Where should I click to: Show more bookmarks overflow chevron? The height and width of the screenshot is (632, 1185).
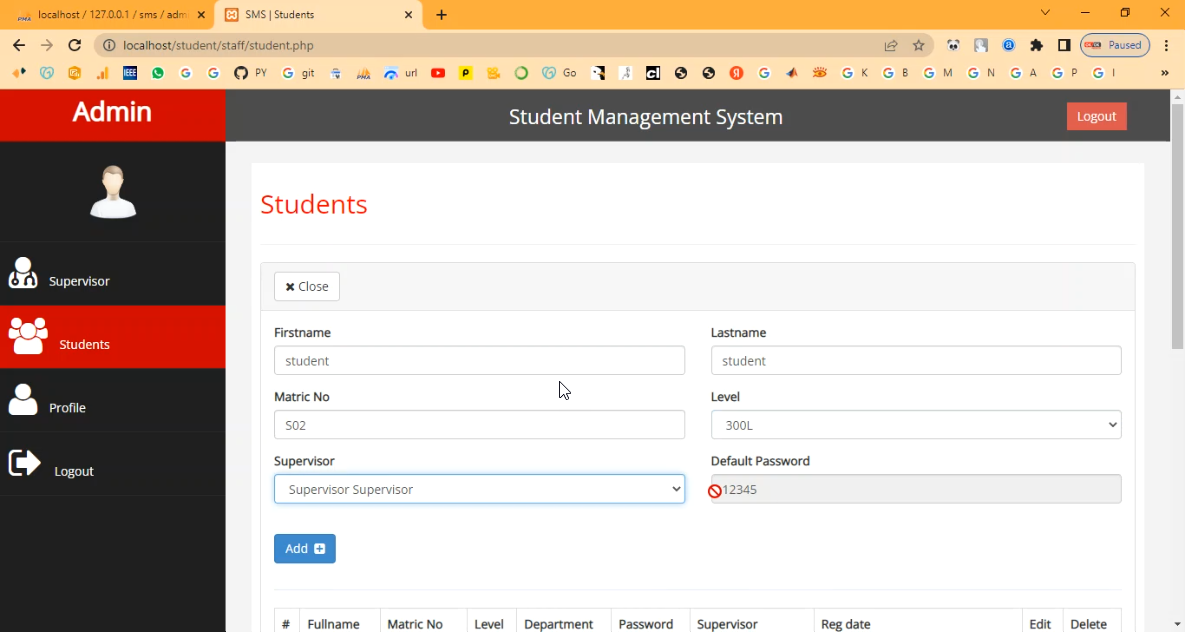click(x=1164, y=73)
